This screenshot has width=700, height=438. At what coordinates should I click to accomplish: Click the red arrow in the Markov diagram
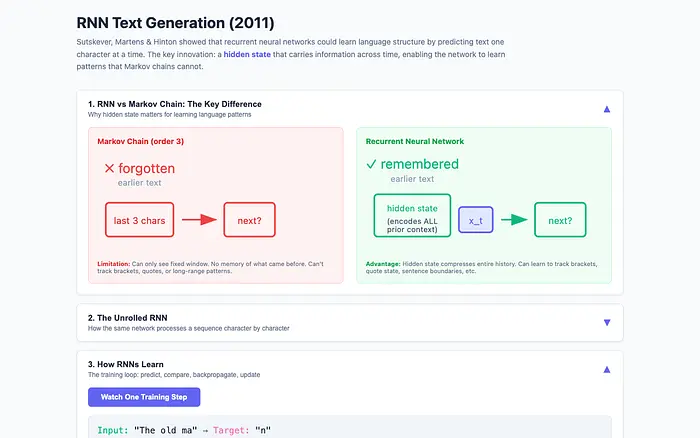198,220
